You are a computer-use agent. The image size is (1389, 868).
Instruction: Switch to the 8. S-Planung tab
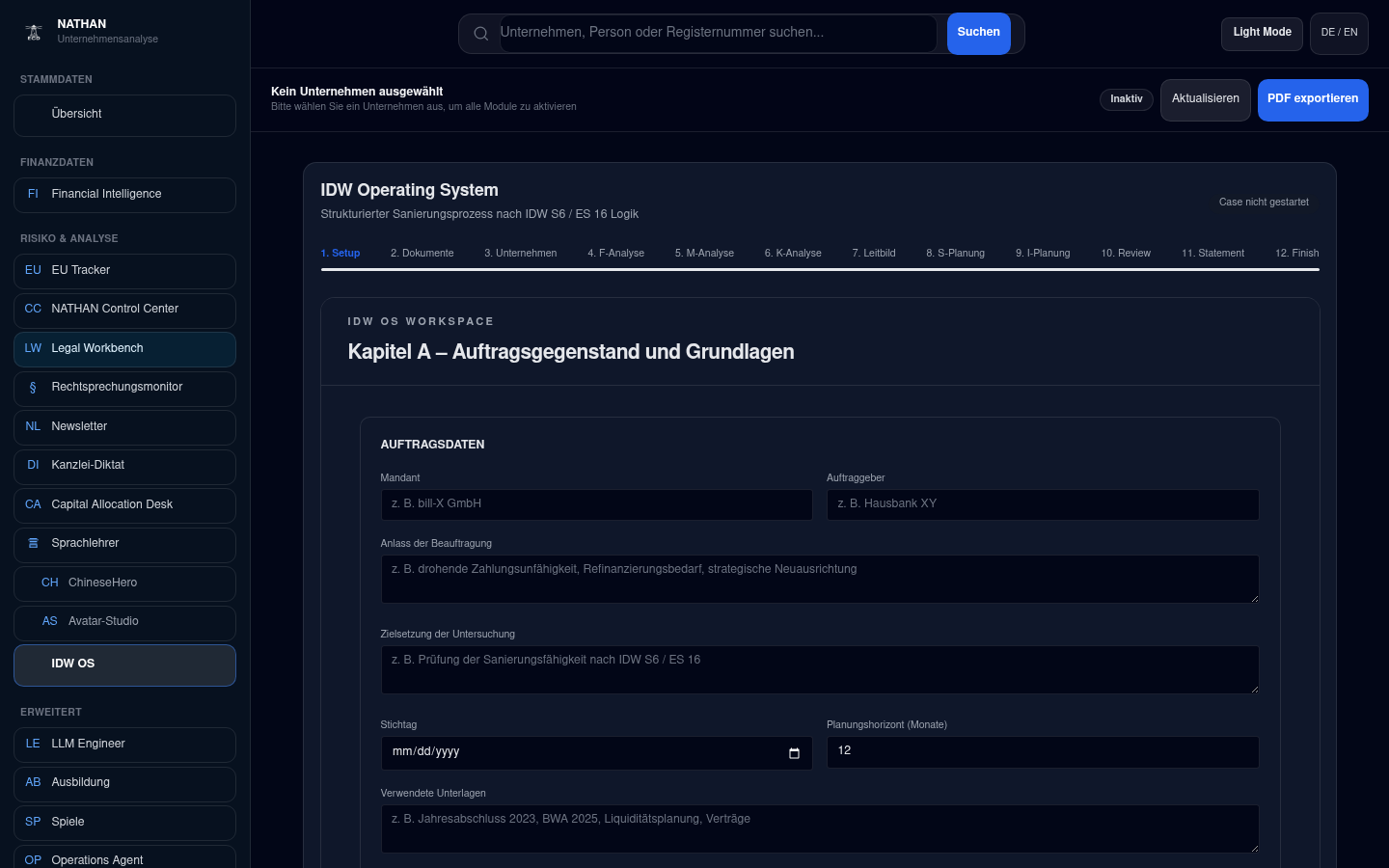pos(956,254)
